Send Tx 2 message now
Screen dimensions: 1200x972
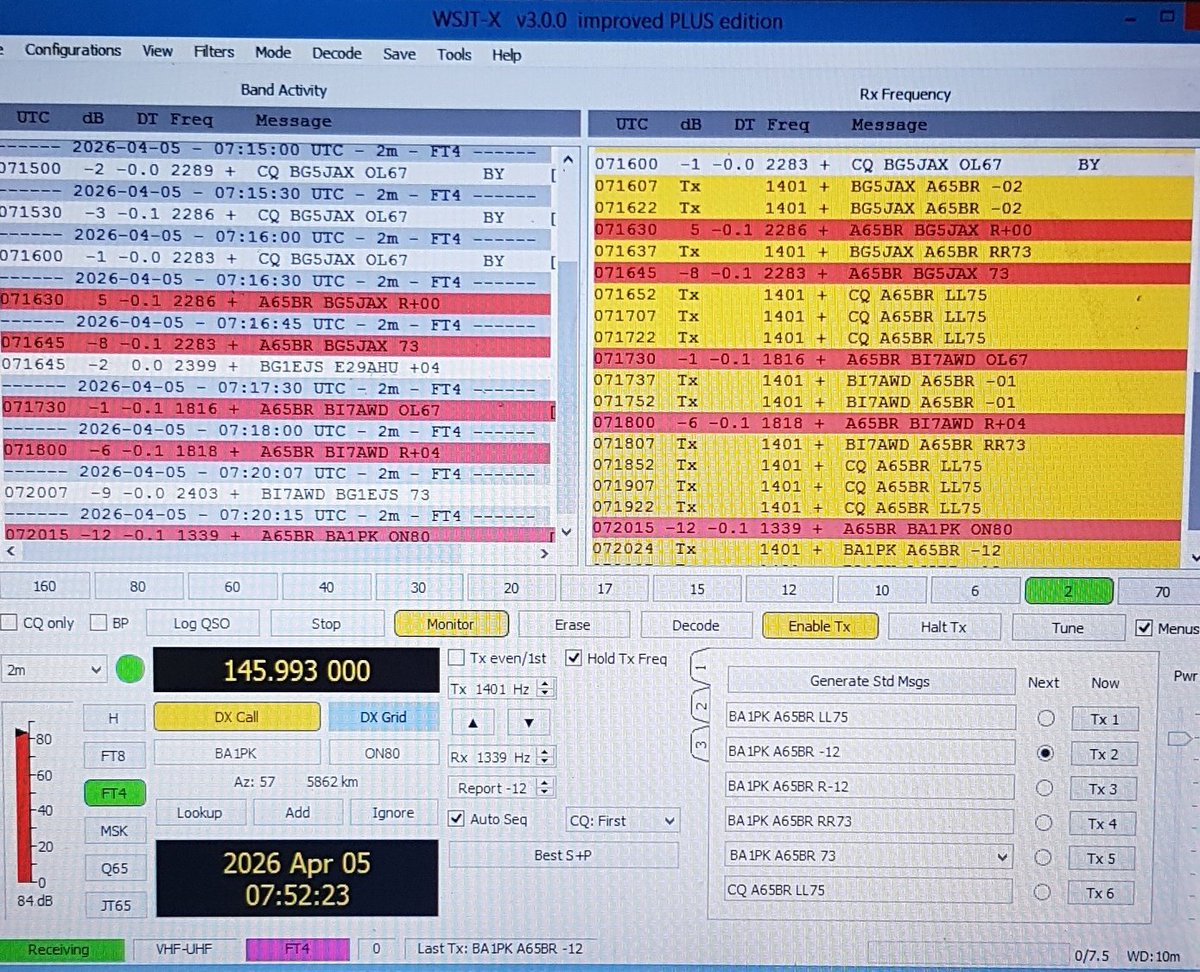(x=1104, y=754)
